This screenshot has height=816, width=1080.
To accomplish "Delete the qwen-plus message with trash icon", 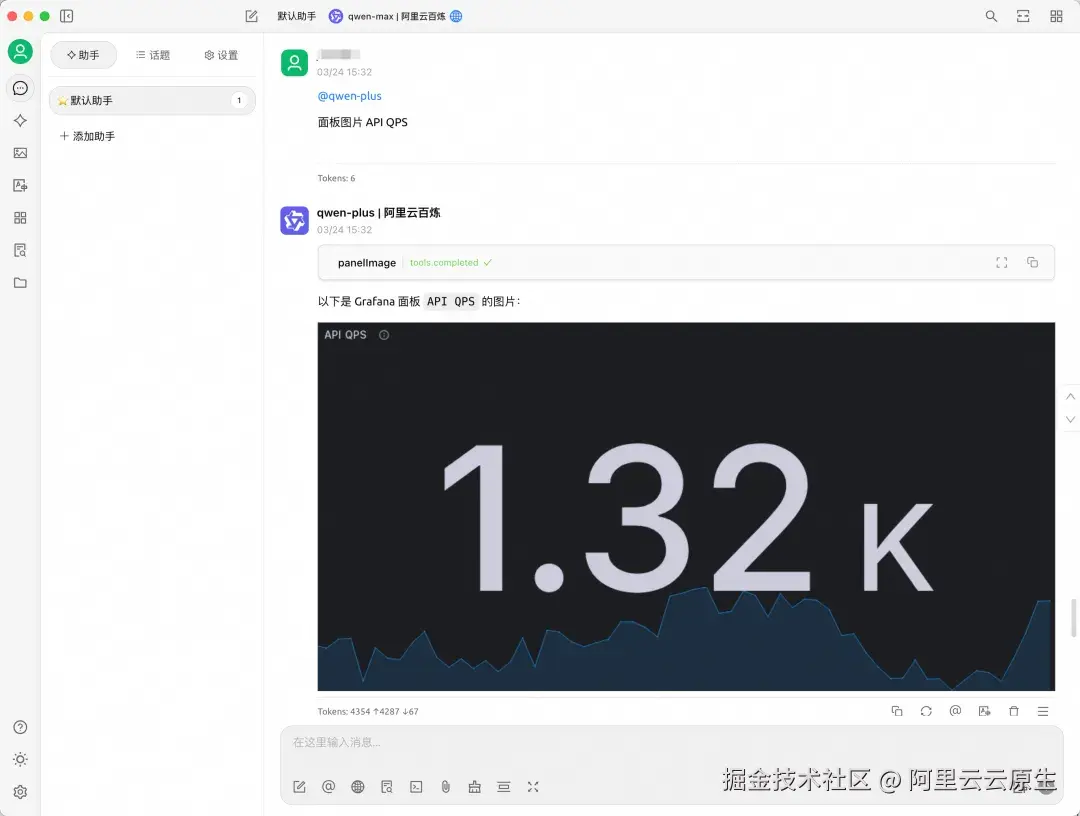I will coord(1014,710).
